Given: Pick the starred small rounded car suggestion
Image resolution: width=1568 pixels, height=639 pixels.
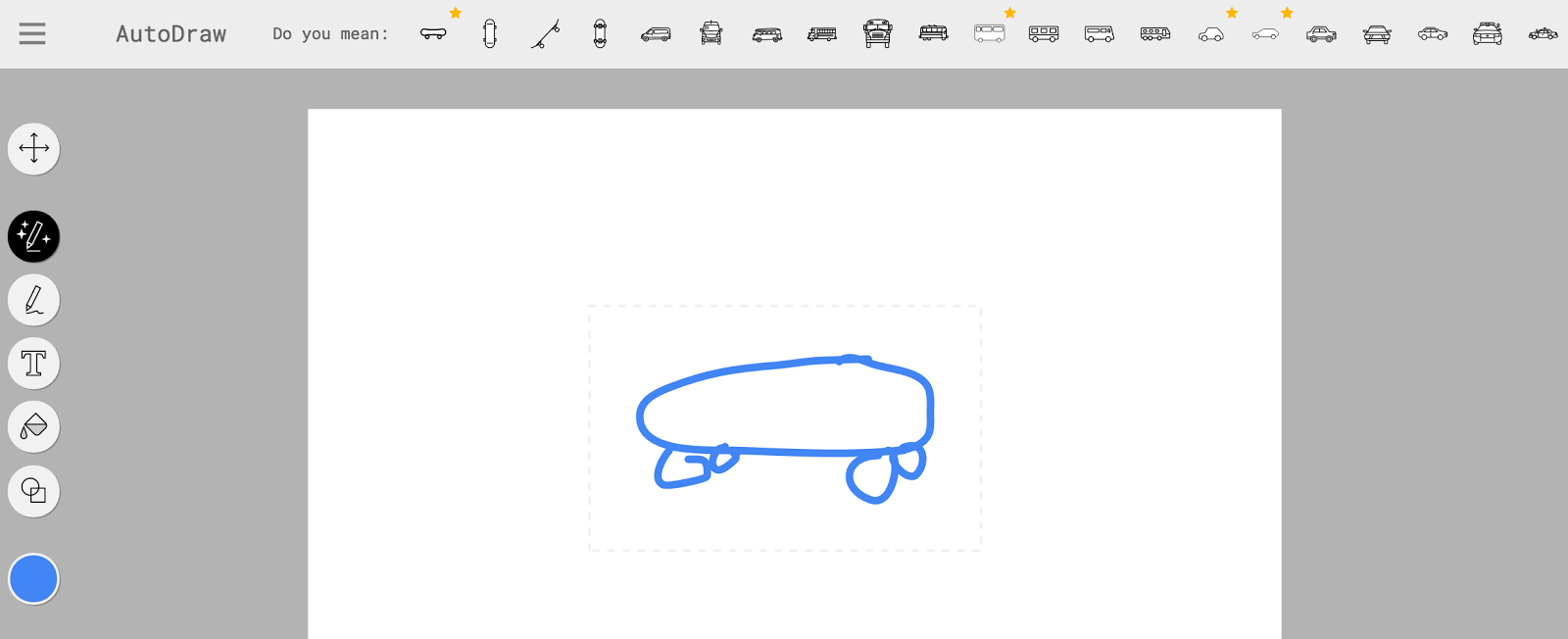Looking at the screenshot, I should 1210,34.
